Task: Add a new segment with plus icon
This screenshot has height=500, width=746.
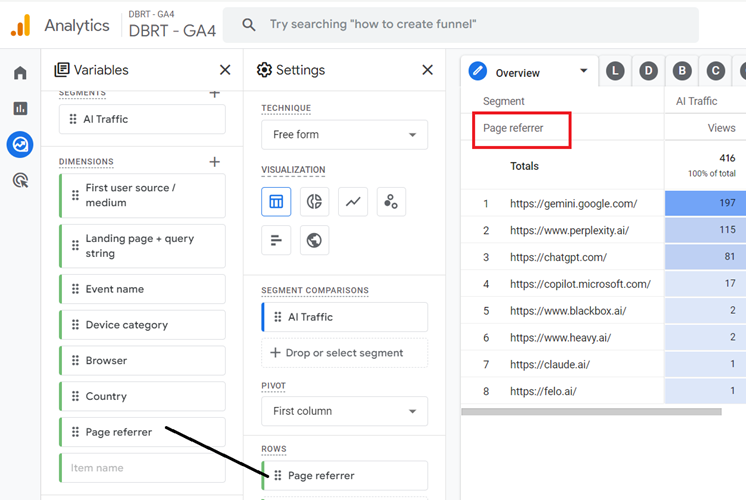Action: point(215,93)
